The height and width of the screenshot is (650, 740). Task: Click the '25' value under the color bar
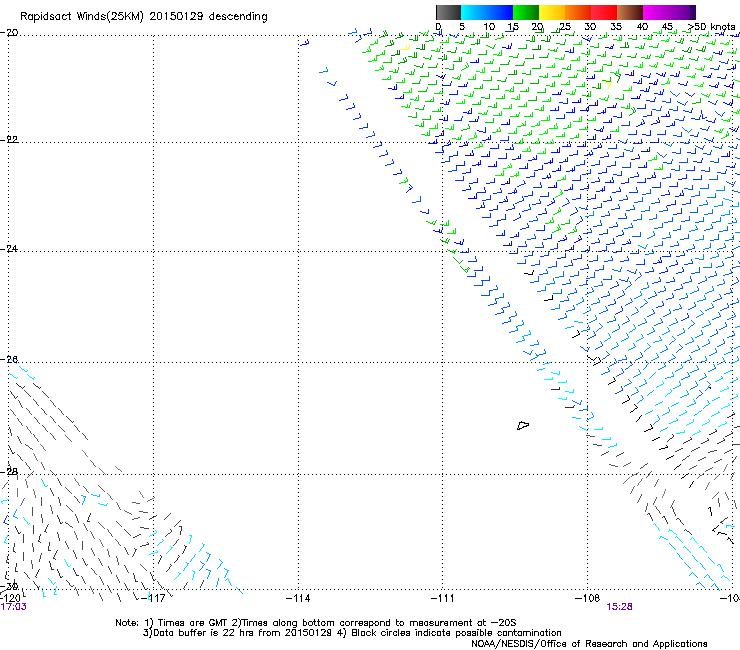pyautogui.click(x=564, y=27)
